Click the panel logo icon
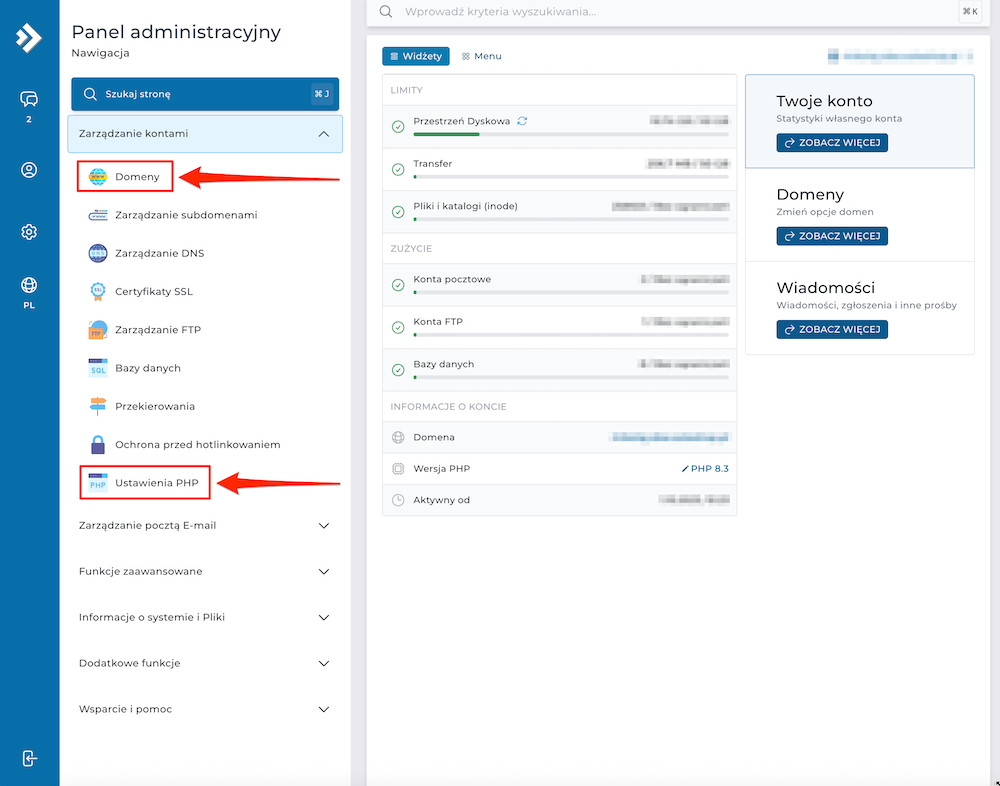Image resolution: width=1000 pixels, height=786 pixels. [29, 38]
